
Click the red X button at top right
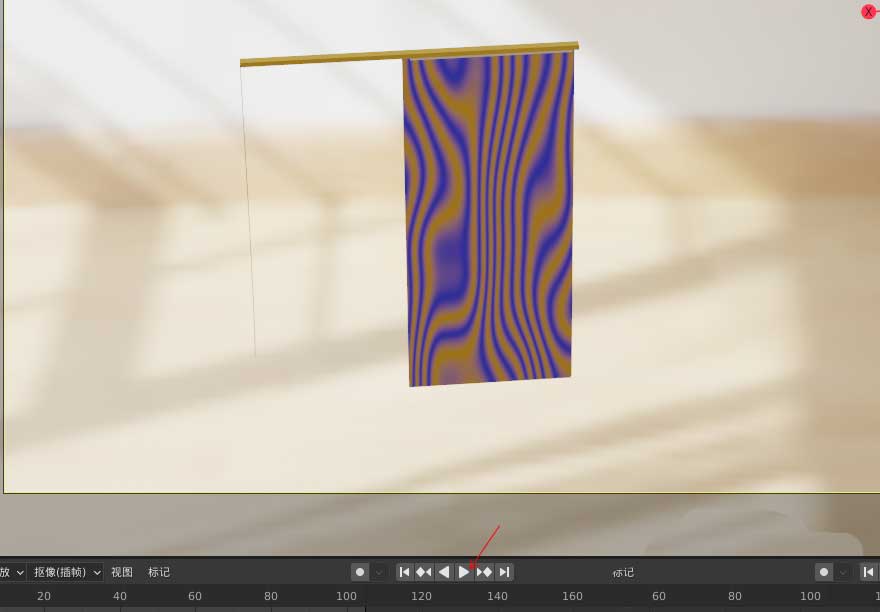(x=867, y=11)
